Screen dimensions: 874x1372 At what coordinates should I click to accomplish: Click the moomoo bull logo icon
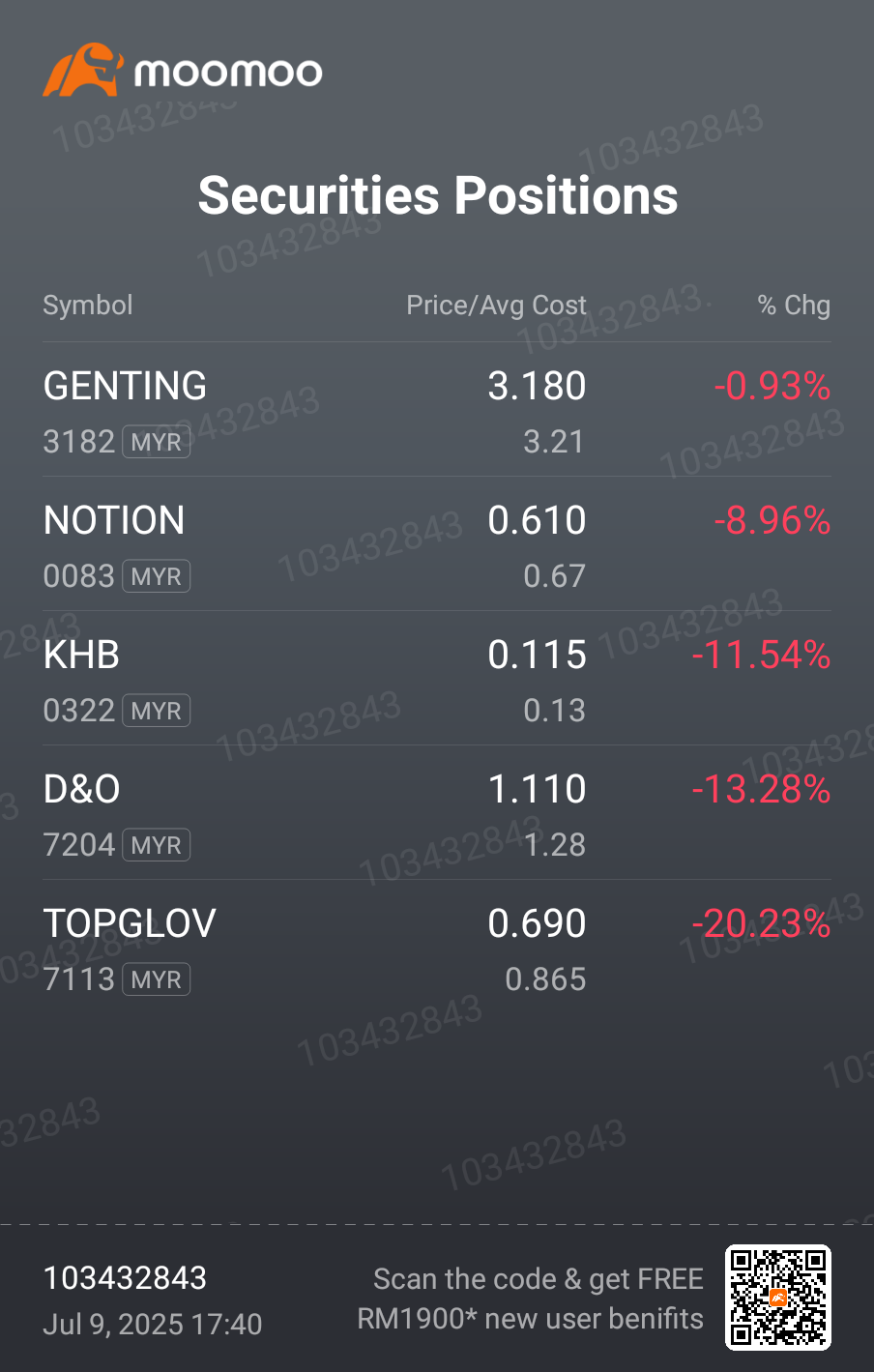coord(83,70)
